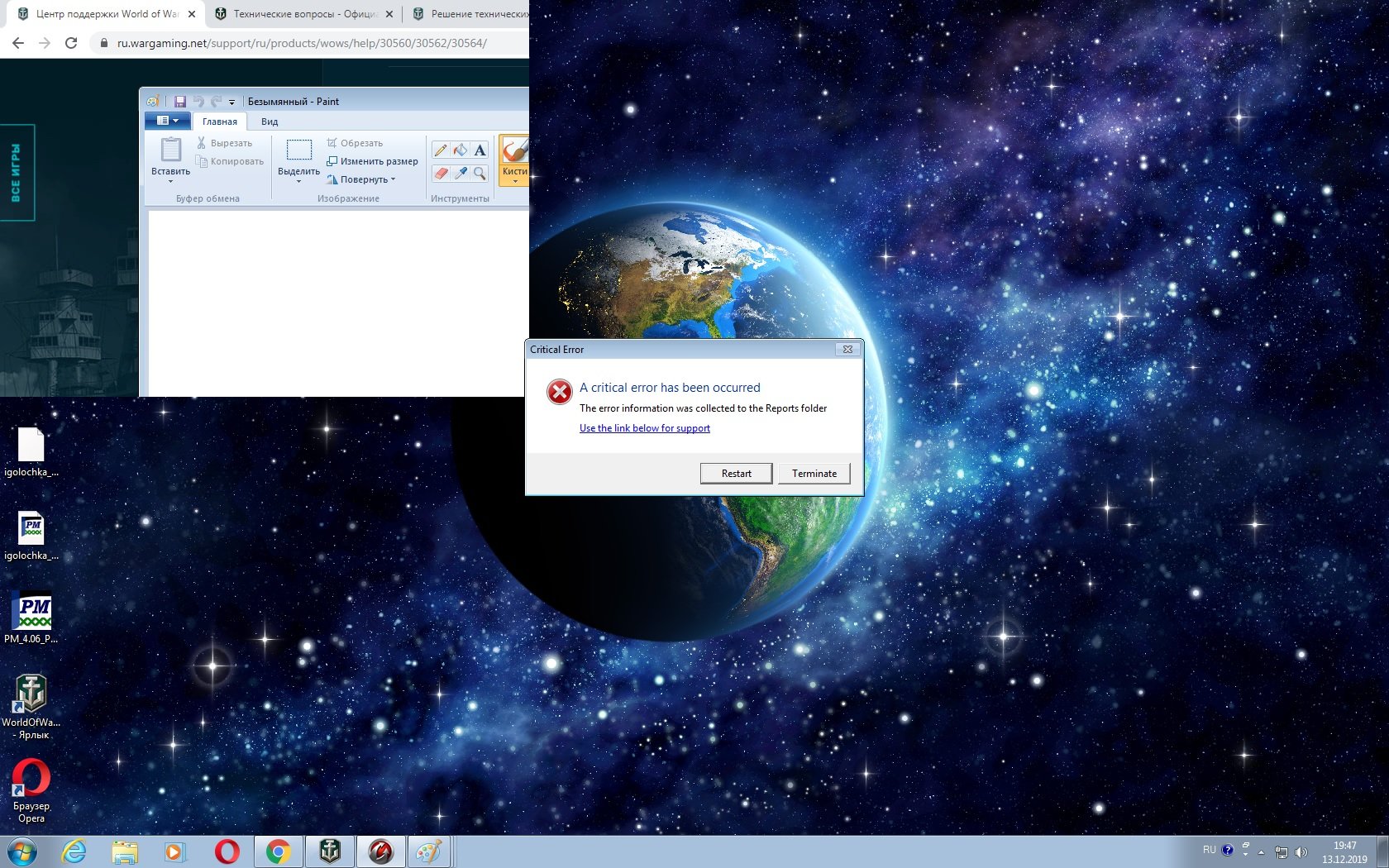Switch to the Вид tab in Paint

pyautogui.click(x=270, y=122)
